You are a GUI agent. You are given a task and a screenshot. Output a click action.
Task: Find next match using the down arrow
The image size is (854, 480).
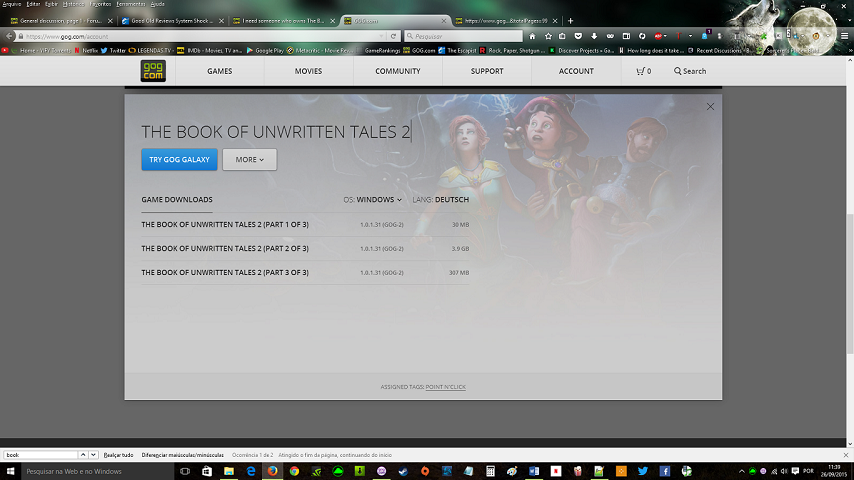pos(93,454)
